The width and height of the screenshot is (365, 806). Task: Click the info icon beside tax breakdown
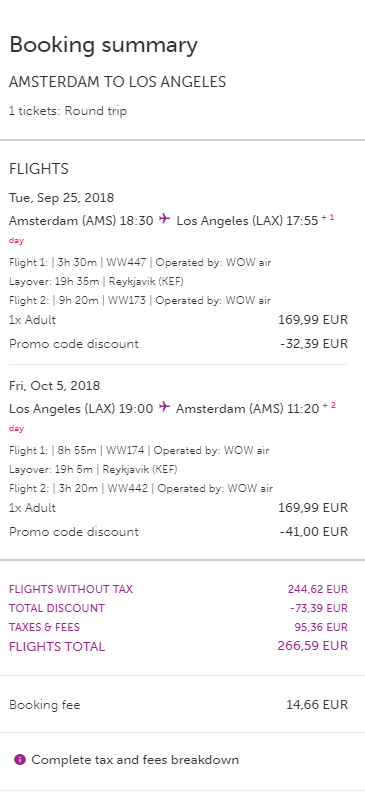20,759
